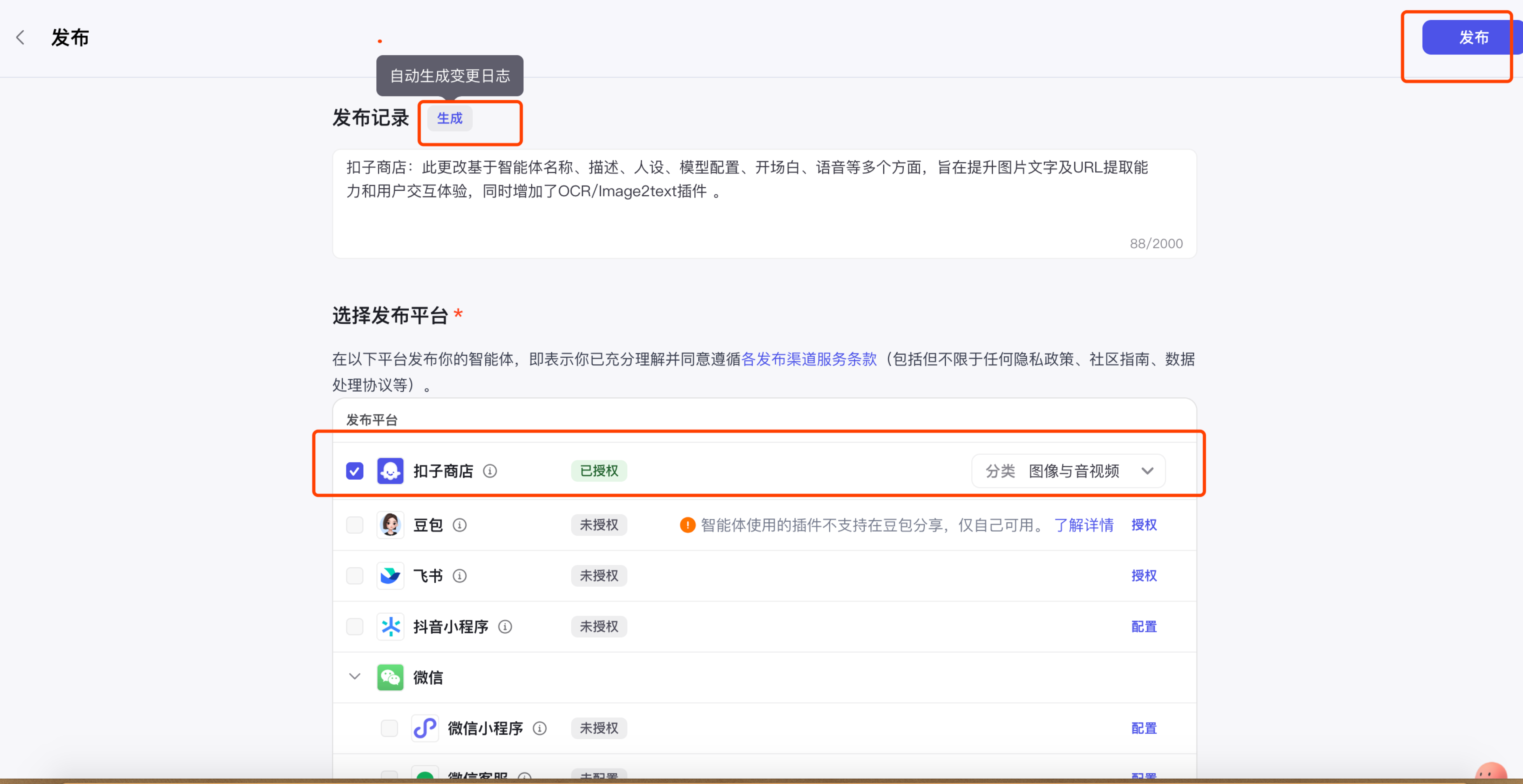Click the 抖音小程序 info icon
Viewport: 1523px width, 784px height.
(505, 627)
